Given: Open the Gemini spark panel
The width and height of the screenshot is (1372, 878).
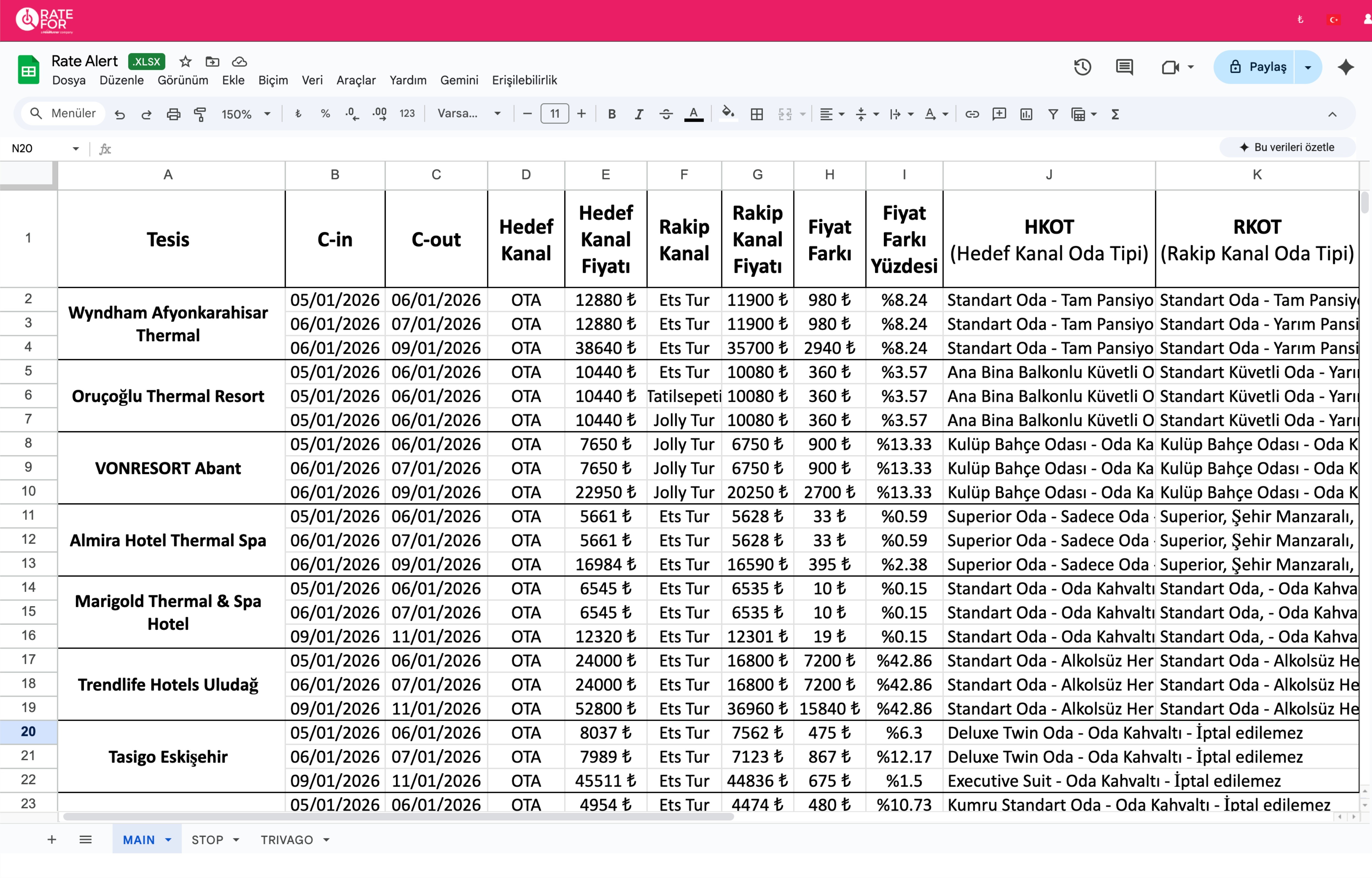Looking at the screenshot, I should 1346,67.
